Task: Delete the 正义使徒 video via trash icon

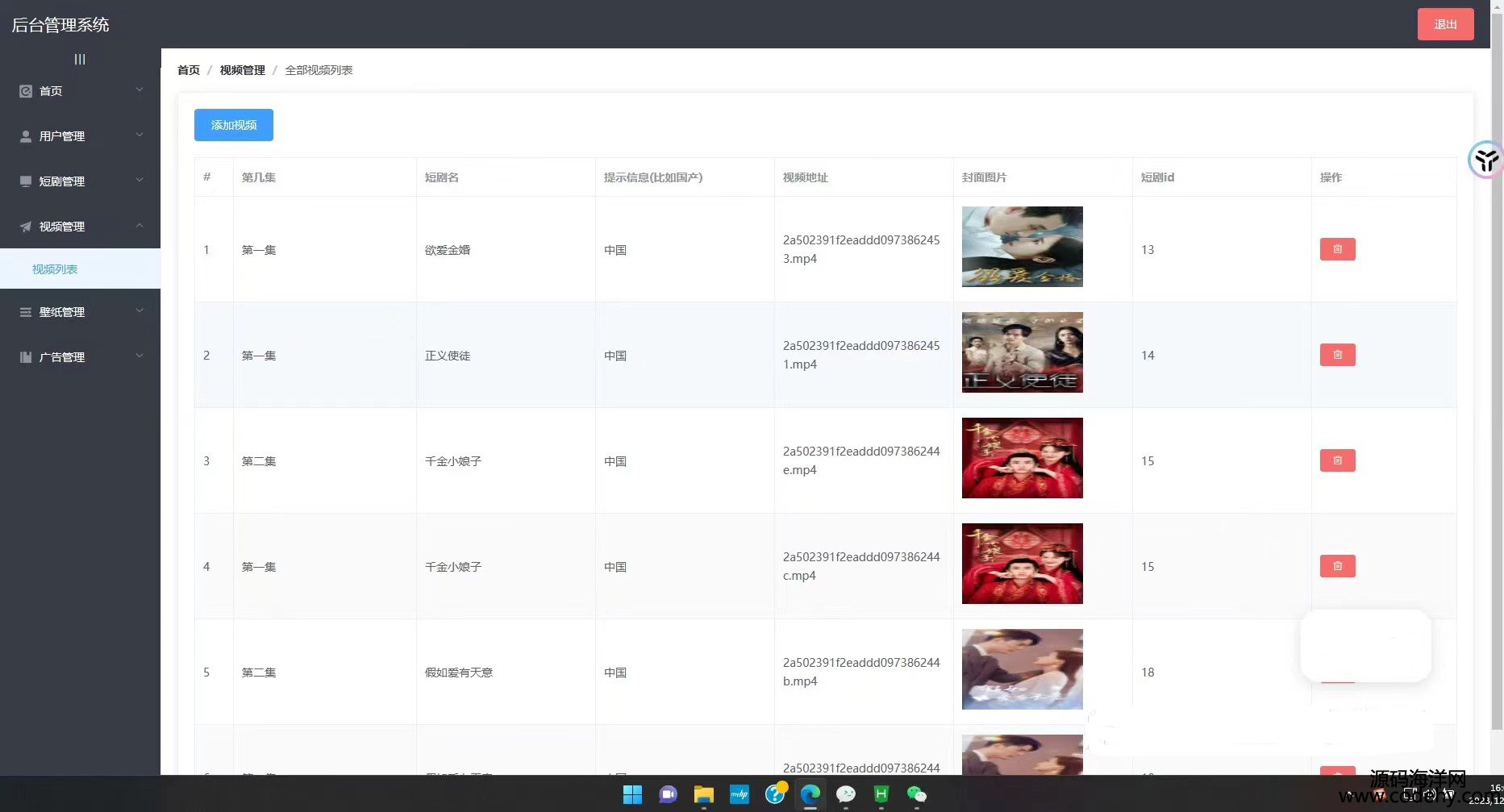Action: click(1337, 355)
